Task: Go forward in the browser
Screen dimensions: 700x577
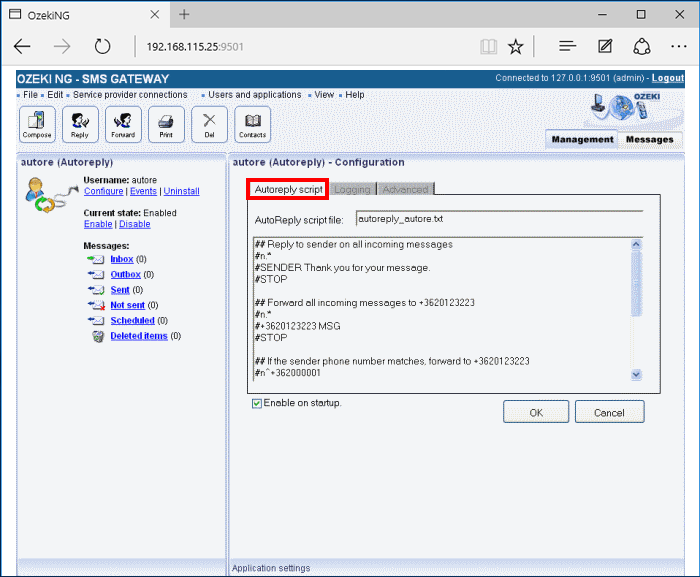Action: pos(62,46)
